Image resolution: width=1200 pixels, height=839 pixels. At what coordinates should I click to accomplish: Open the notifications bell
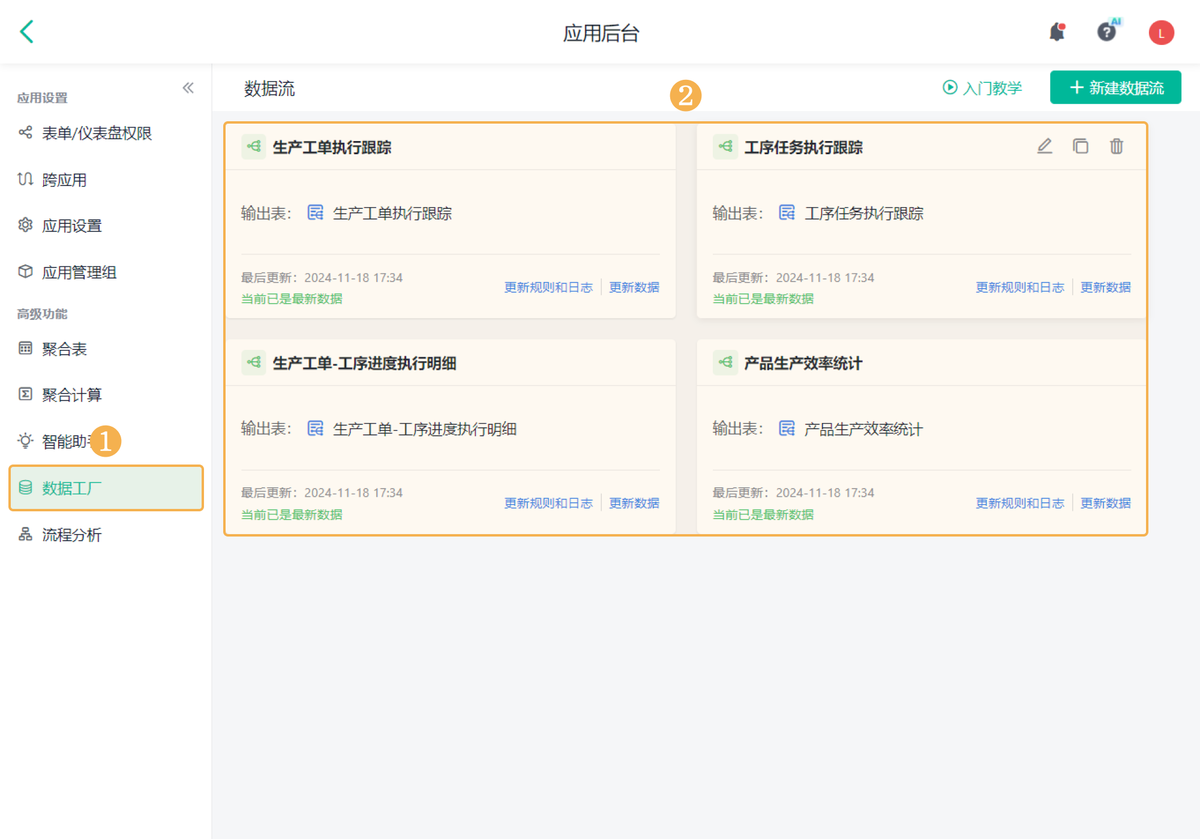(x=1056, y=32)
